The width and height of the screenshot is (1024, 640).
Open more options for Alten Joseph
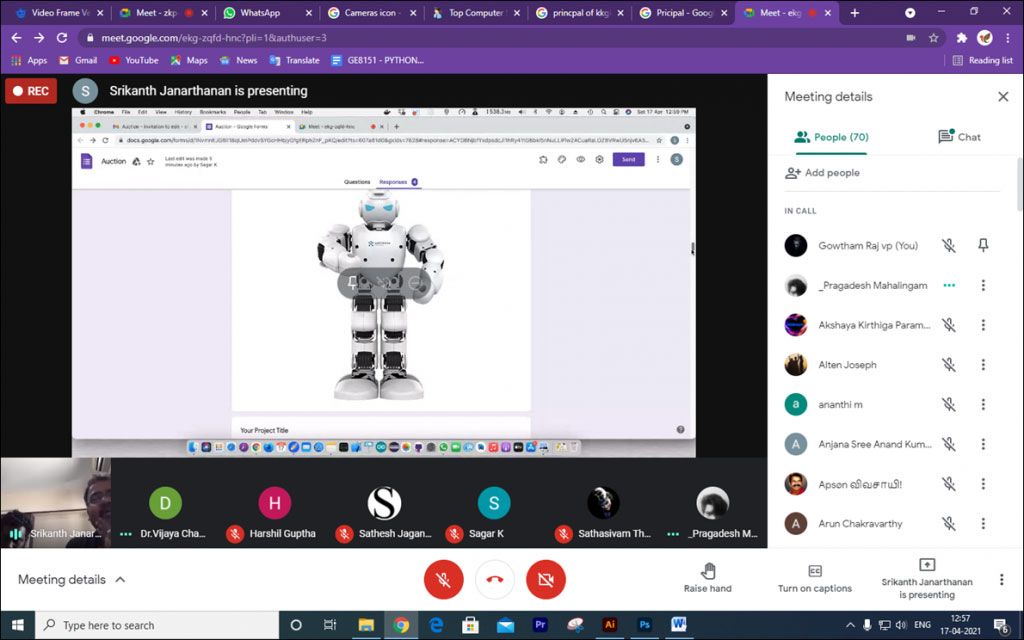point(983,365)
